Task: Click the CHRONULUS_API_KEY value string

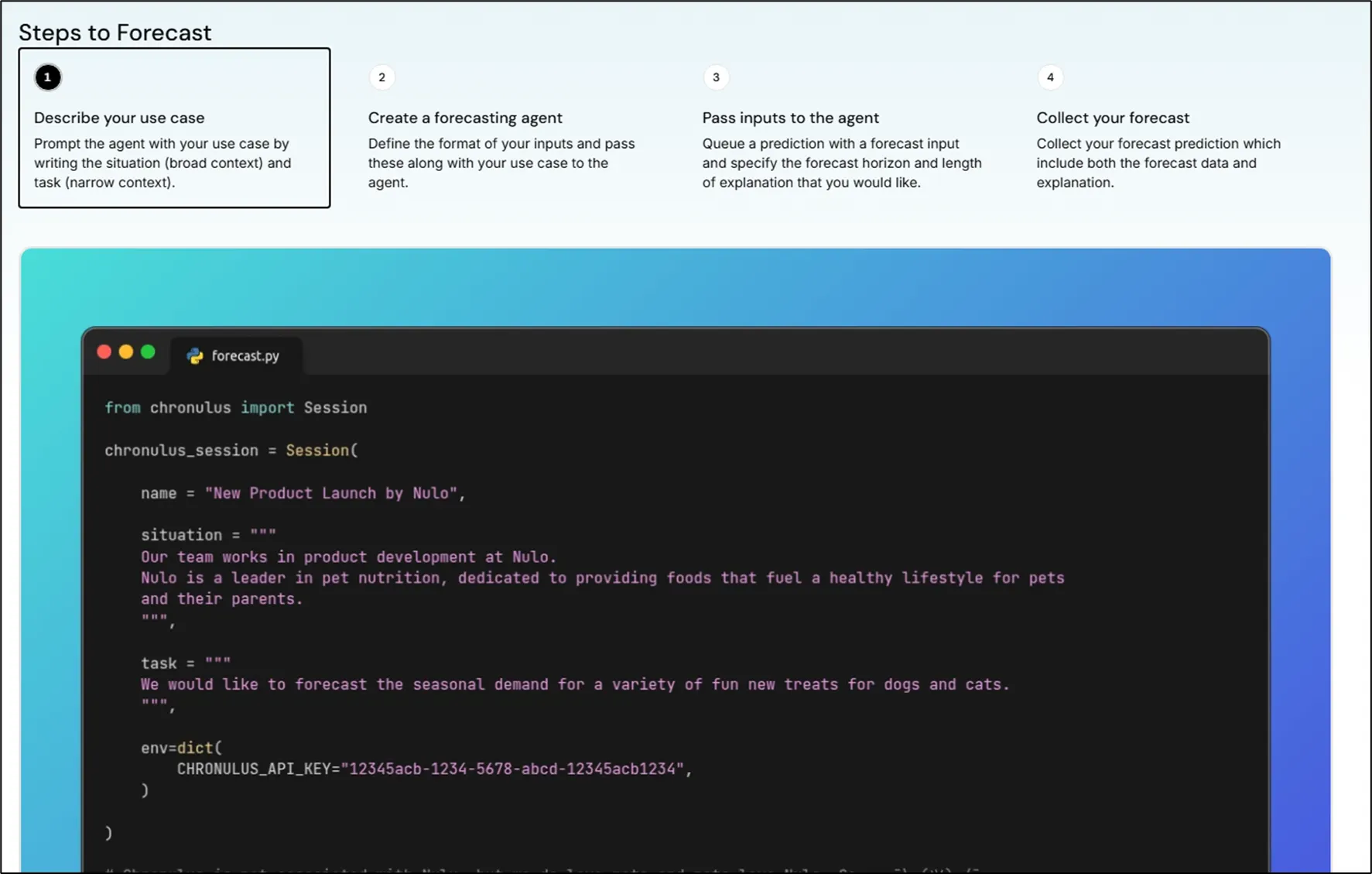Action: pos(516,769)
